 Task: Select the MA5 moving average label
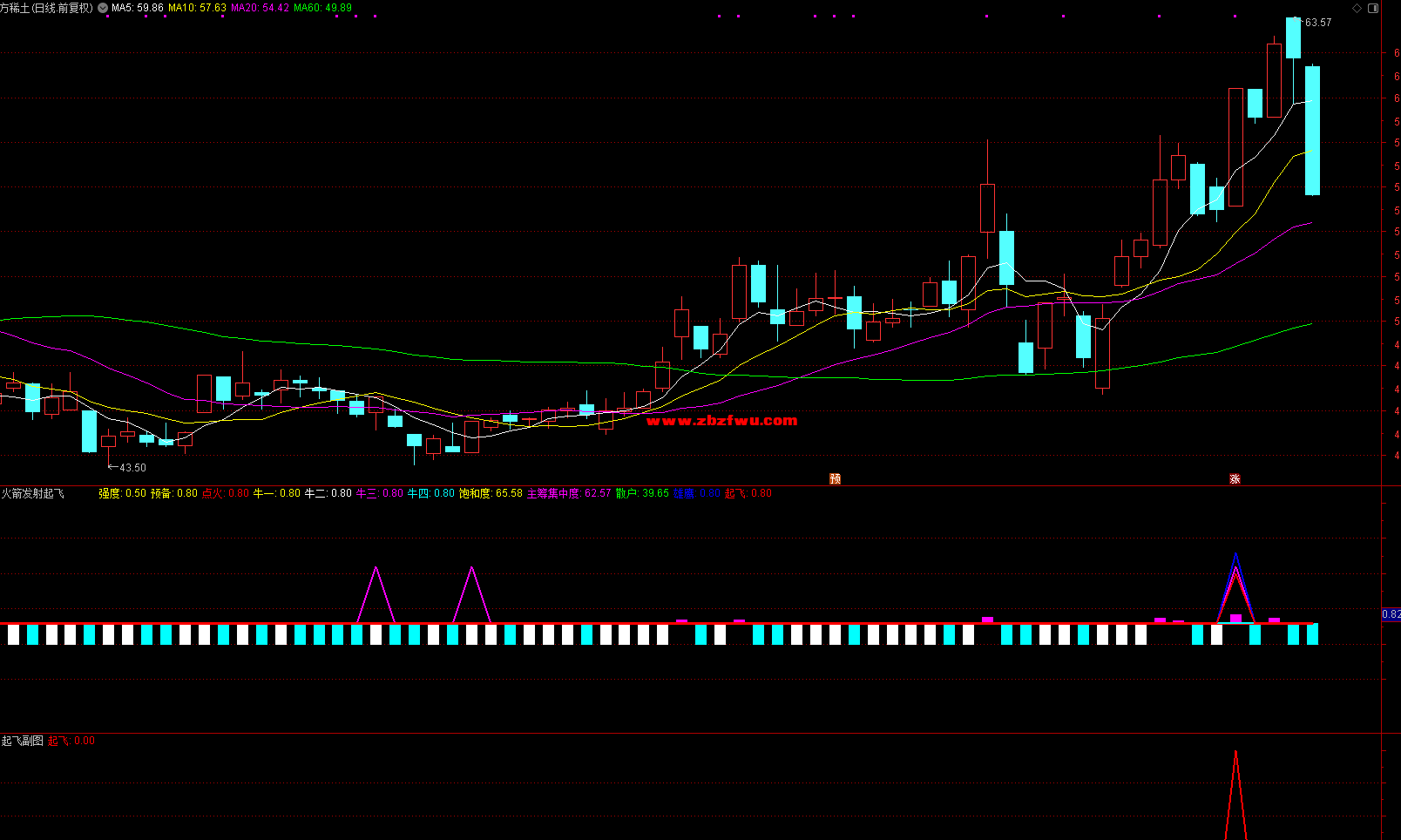tap(137, 8)
